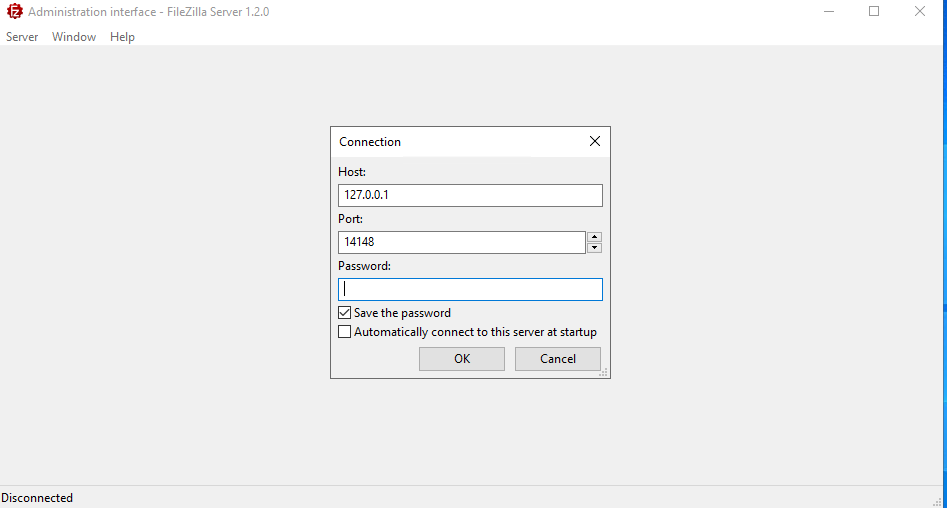Click the Disconnected status bar text
947x508 pixels.
click(37, 498)
